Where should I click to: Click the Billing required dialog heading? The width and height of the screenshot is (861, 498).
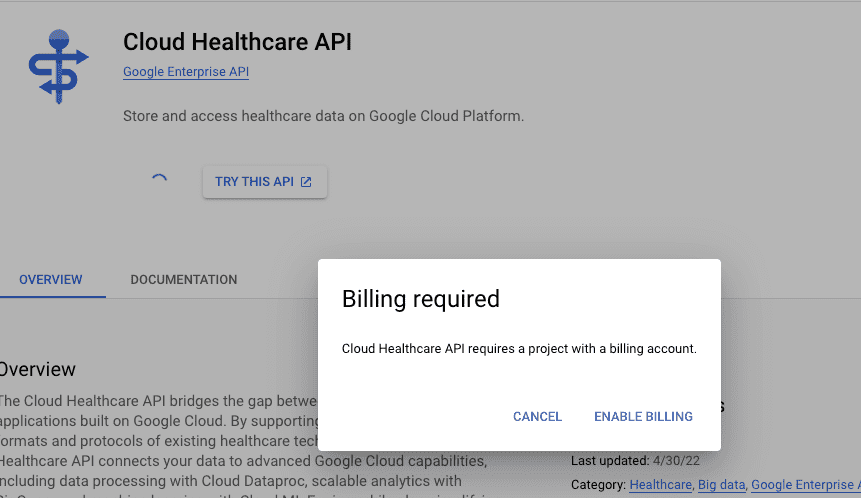(x=420, y=298)
